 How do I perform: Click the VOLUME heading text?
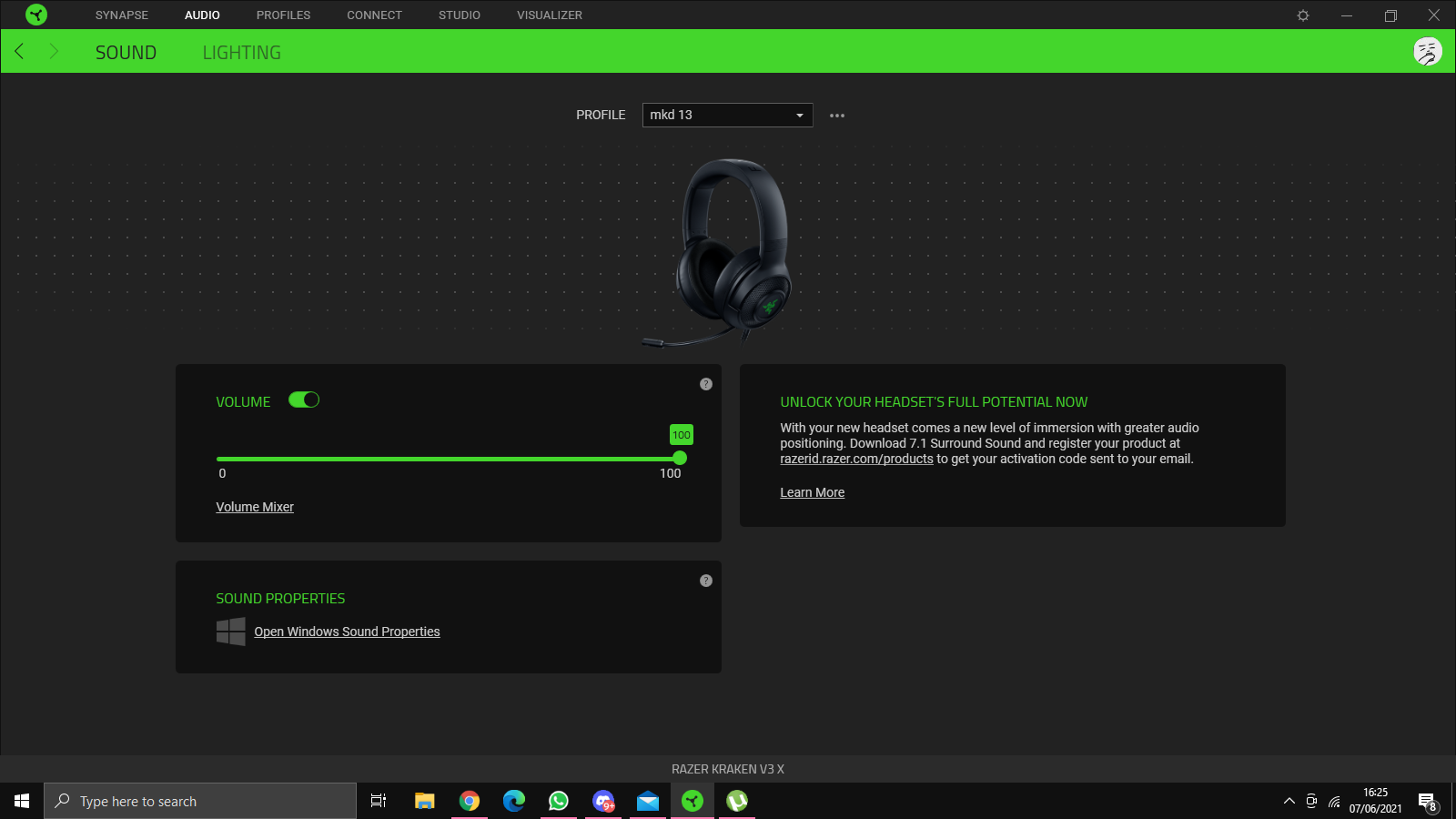[x=243, y=402]
